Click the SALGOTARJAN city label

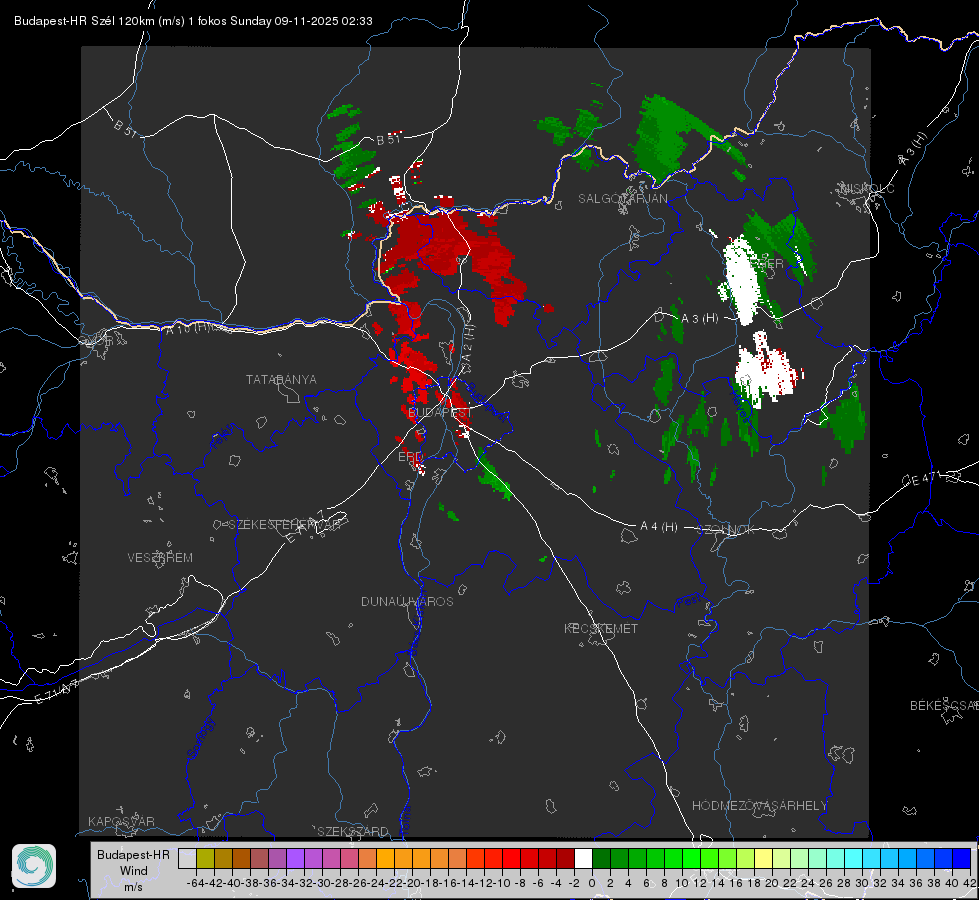point(622,199)
